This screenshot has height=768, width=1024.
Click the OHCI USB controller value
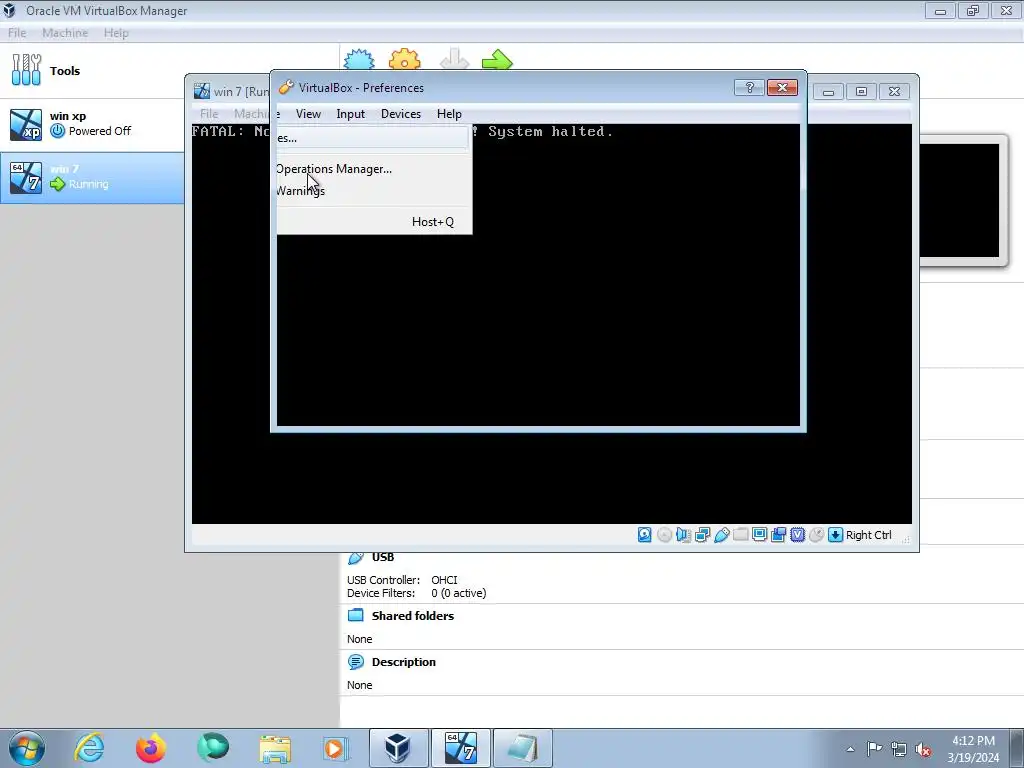[x=444, y=580]
